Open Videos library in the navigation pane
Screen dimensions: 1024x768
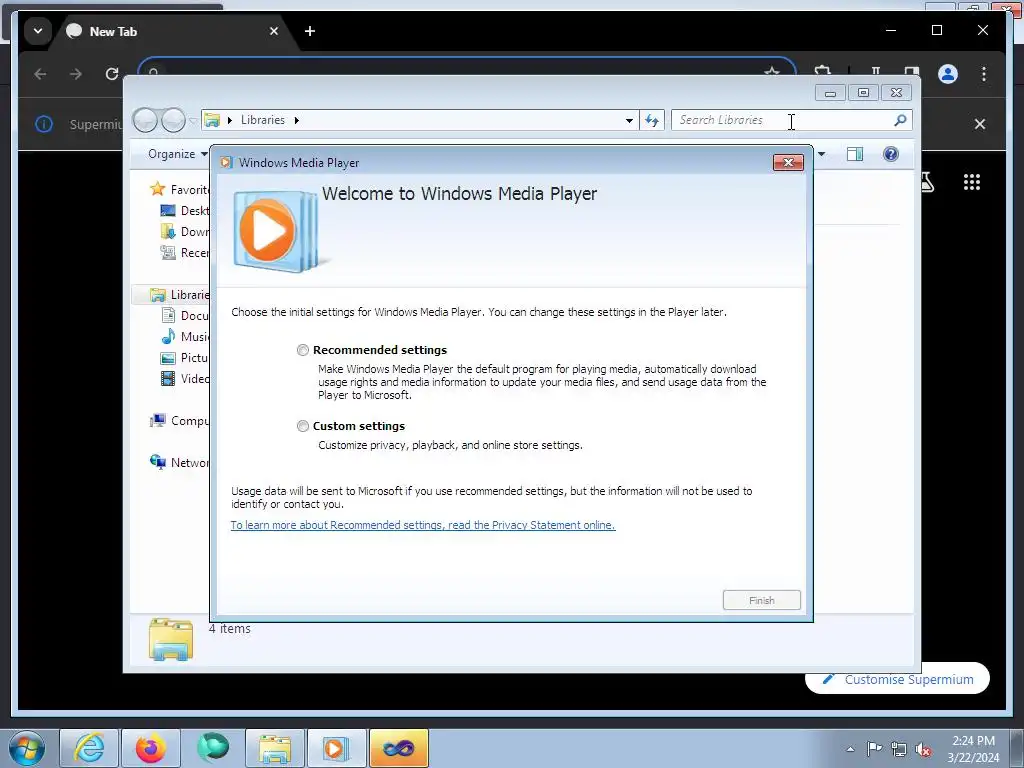coord(185,379)
